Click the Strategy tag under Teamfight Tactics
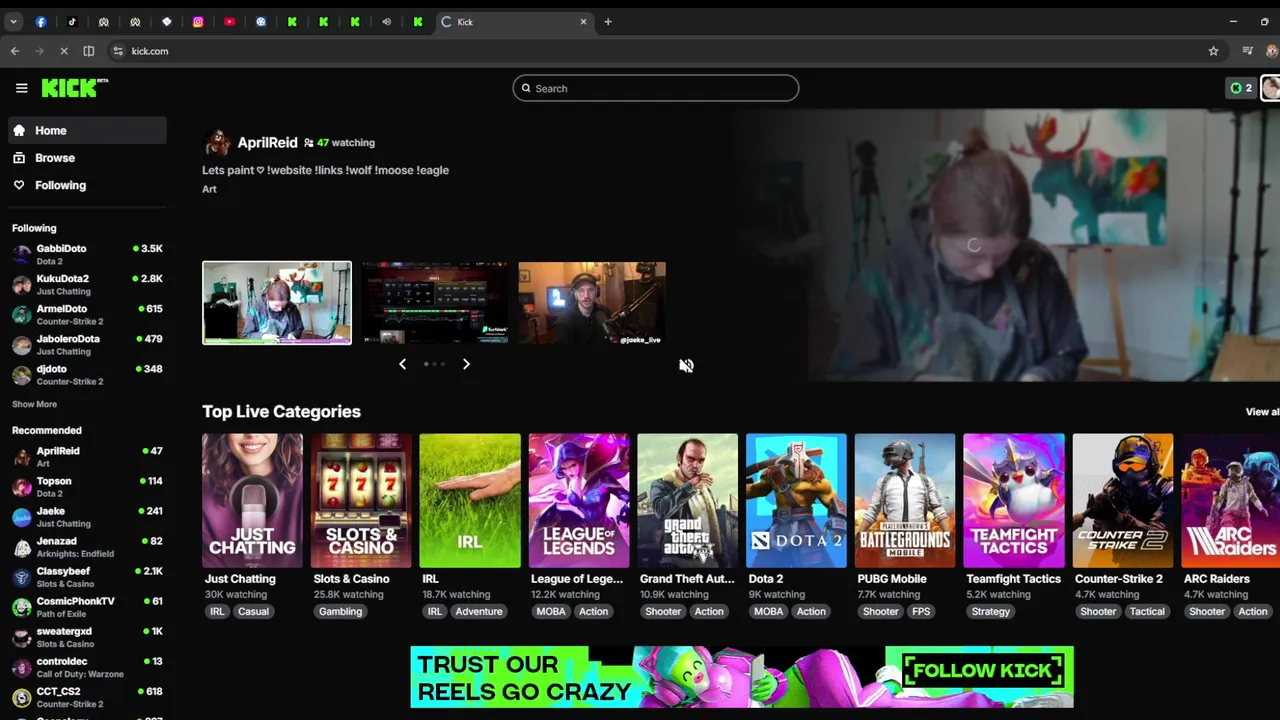Screen dimensions: 1280x720 coord(991,612)
